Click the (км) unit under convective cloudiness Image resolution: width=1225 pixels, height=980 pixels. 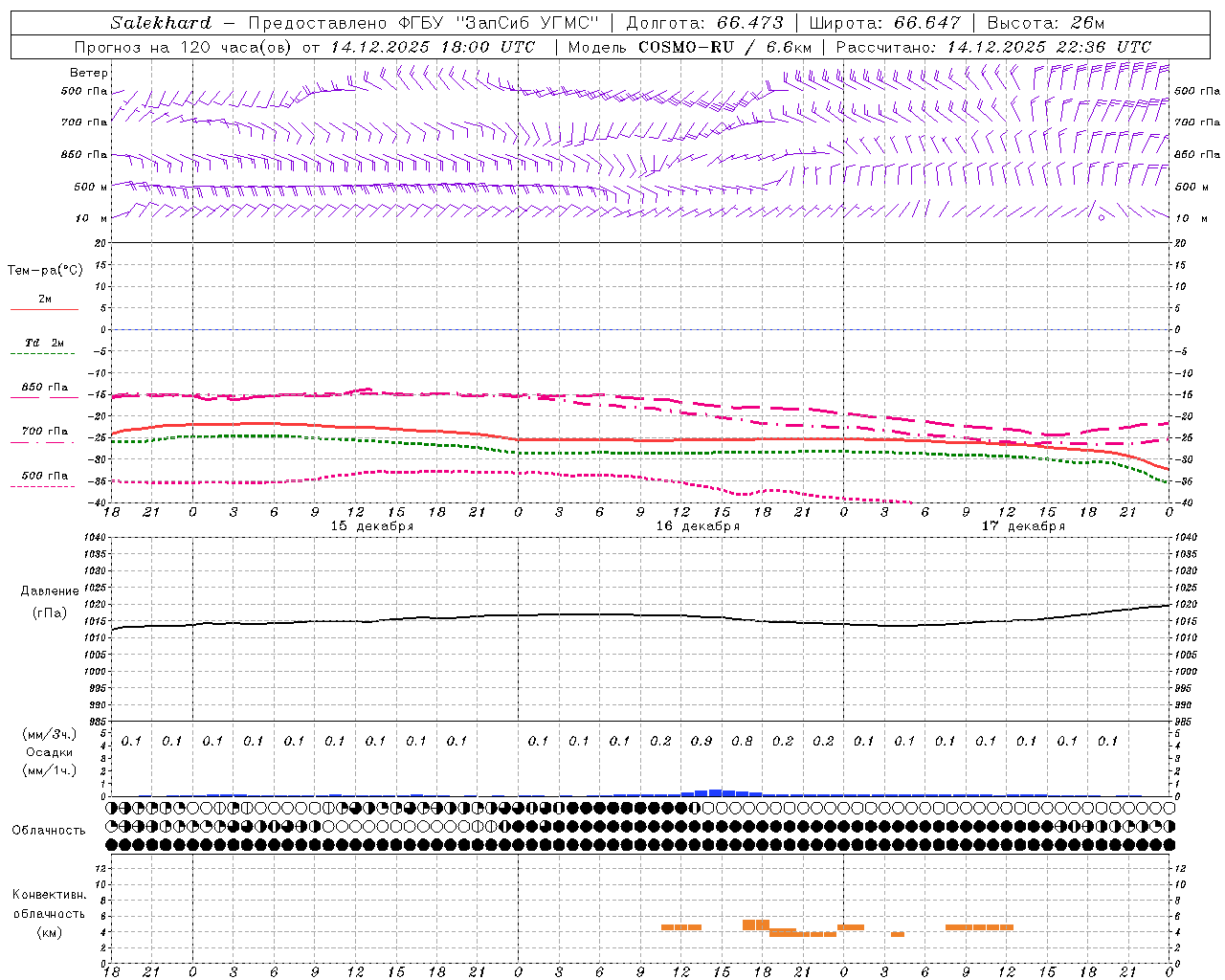pos(49,932)
